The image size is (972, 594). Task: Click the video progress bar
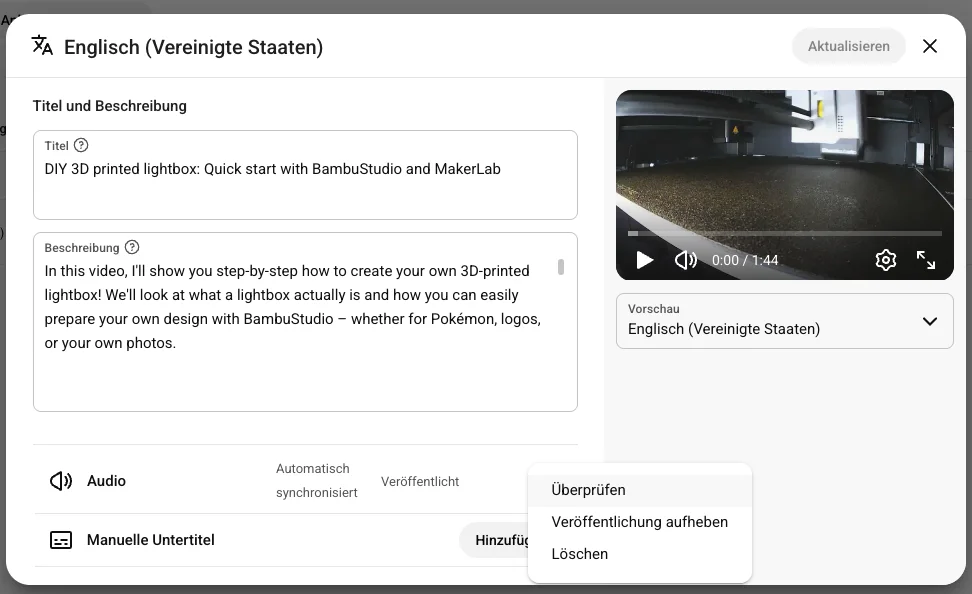pyautogui.click(x=785, y=234)
